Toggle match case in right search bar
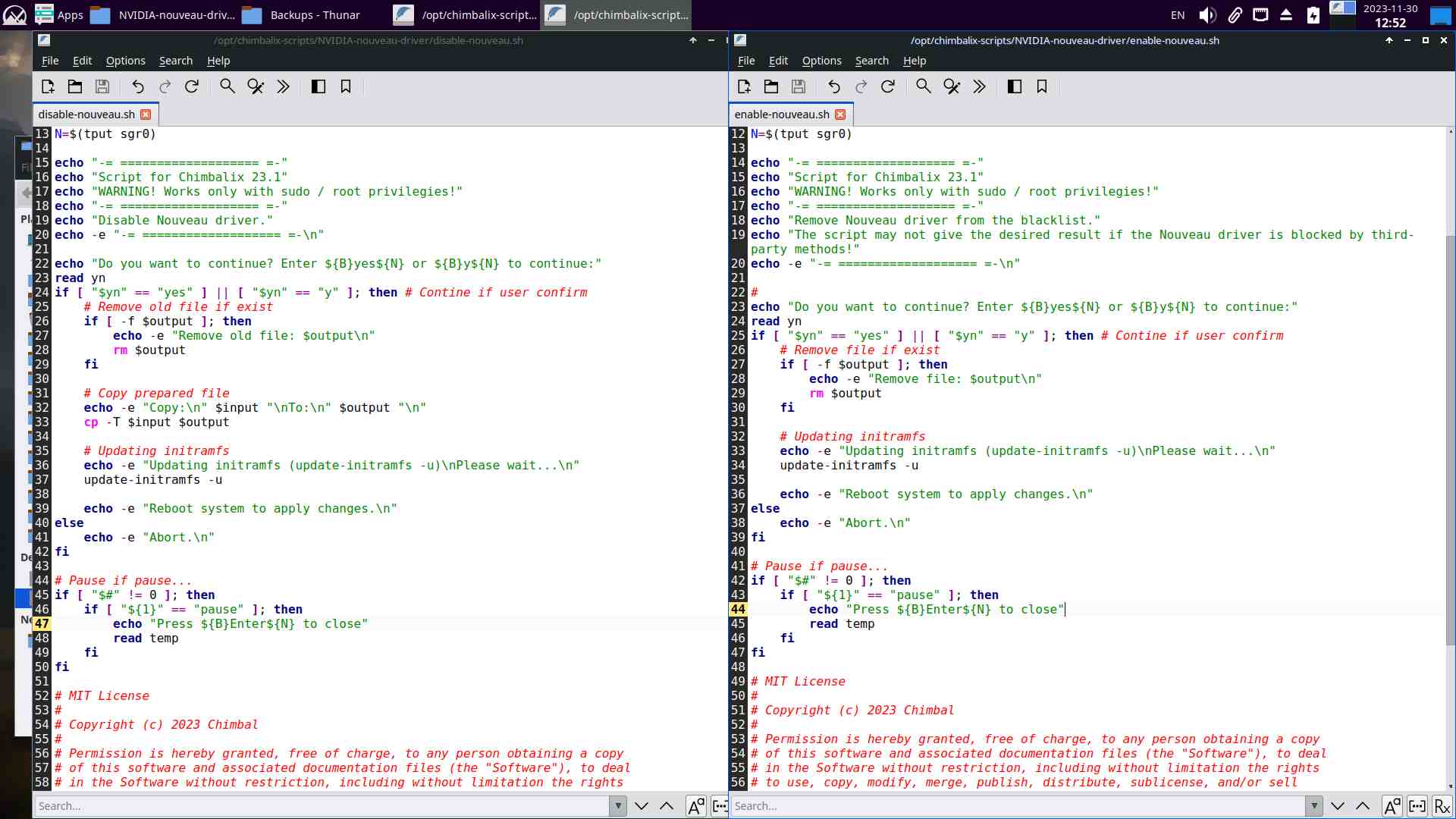The height and width of the screenshot is (819, 1456). [x=1392, y=805]
